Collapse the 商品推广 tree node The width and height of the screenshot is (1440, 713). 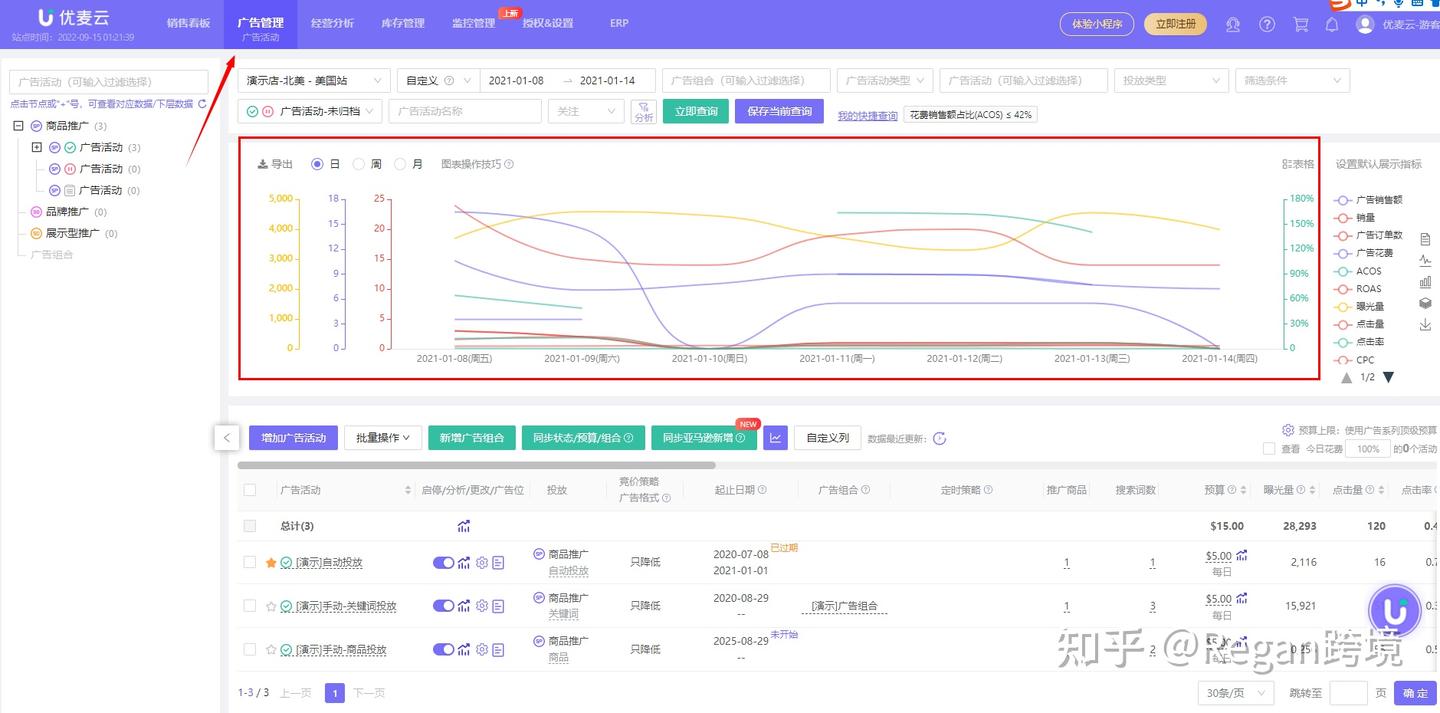(x=18, y=126)
